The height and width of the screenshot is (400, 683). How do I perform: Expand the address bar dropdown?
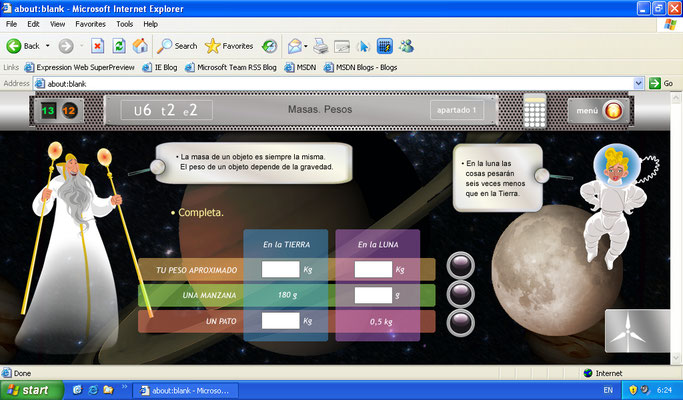click(638, 83)
